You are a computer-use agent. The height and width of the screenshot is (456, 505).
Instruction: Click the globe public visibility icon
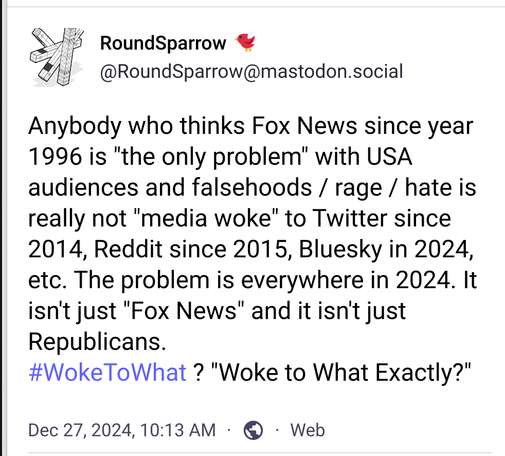pos(253,430)
